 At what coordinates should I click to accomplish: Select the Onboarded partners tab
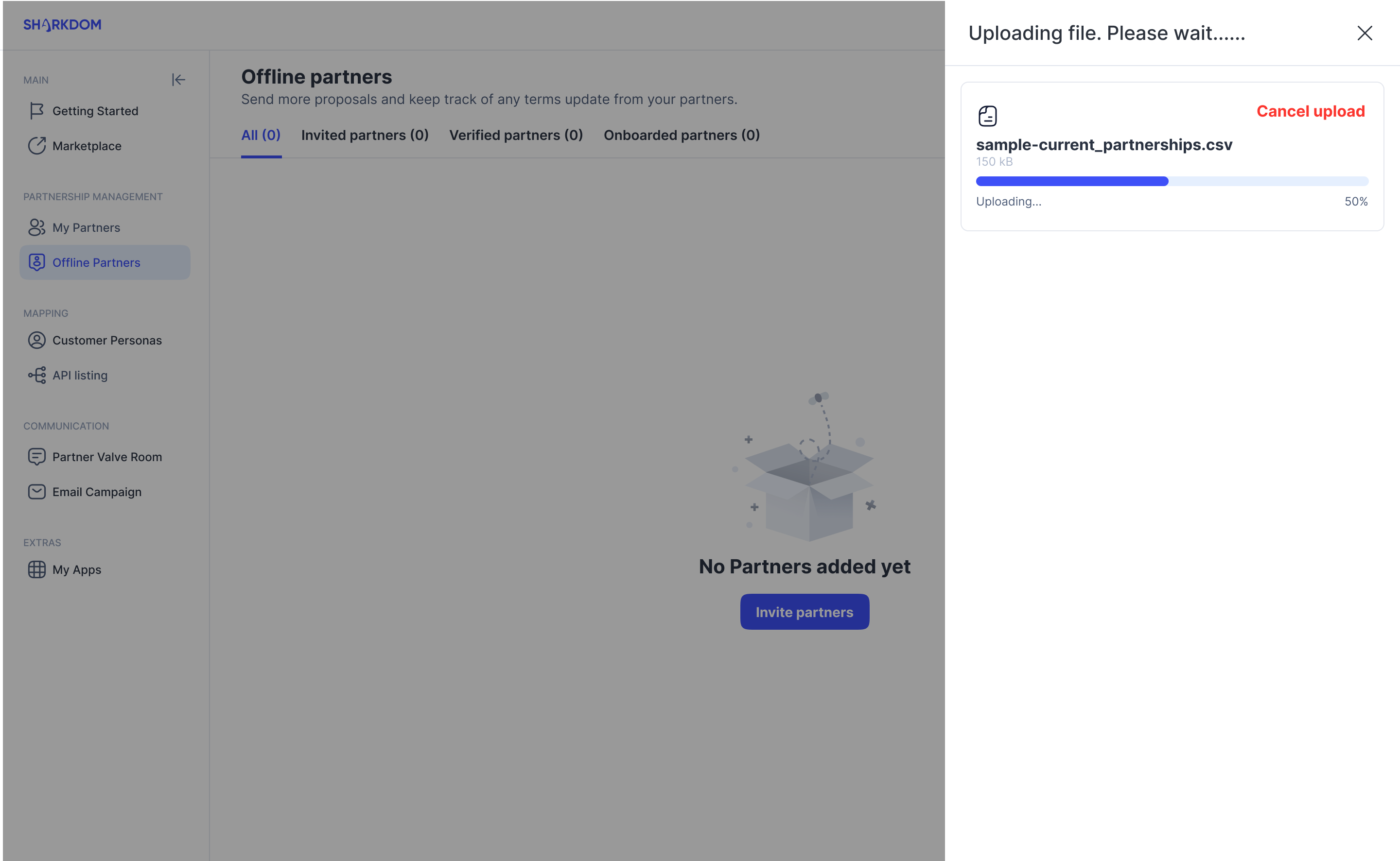pos(681,136)
